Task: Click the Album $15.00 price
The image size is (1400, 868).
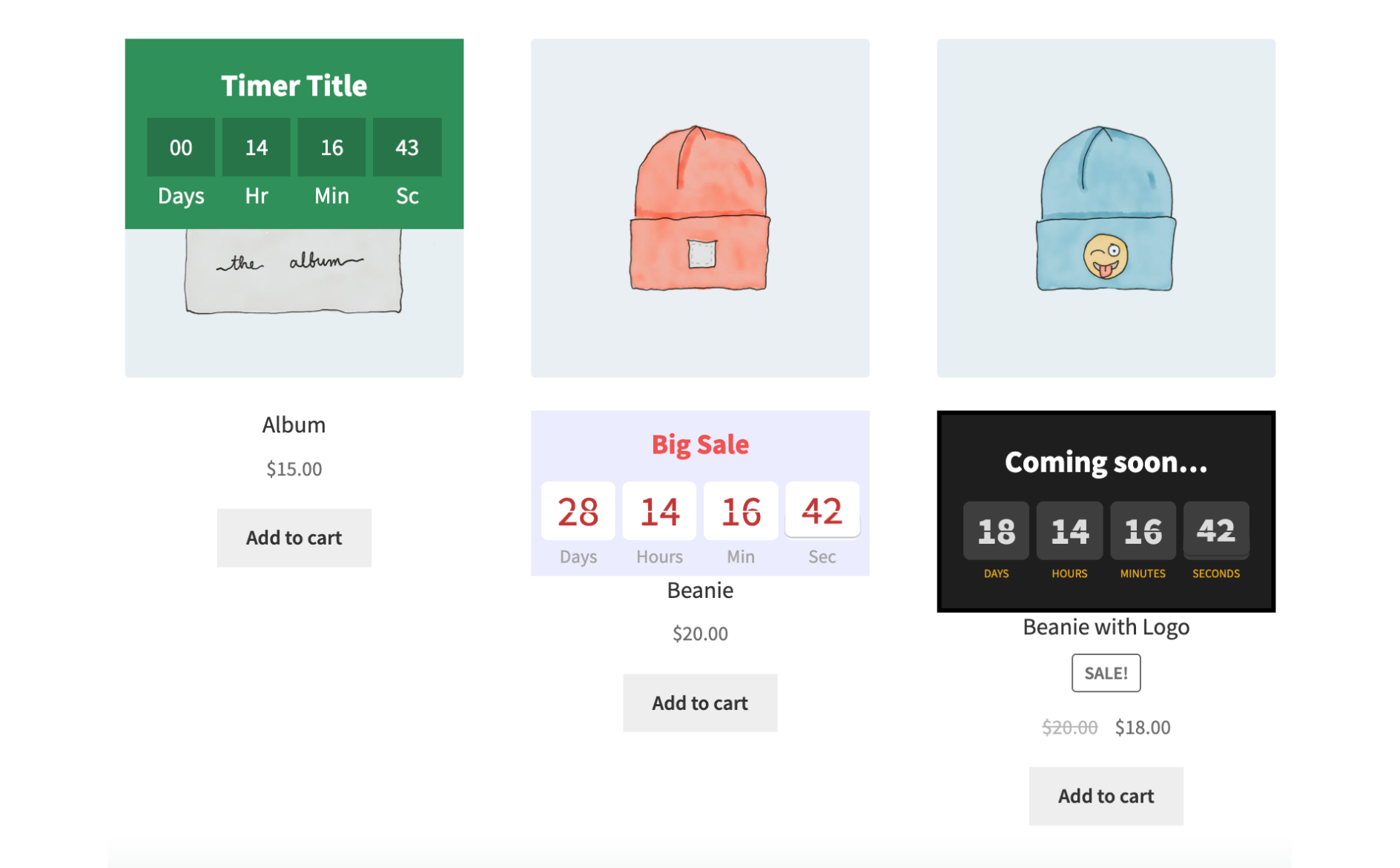Action: [294, 469]
